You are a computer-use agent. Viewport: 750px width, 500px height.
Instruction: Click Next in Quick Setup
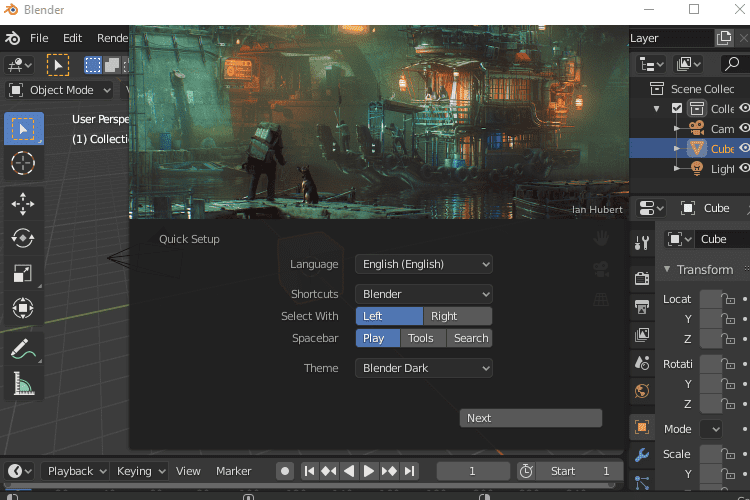click(531, 418)
